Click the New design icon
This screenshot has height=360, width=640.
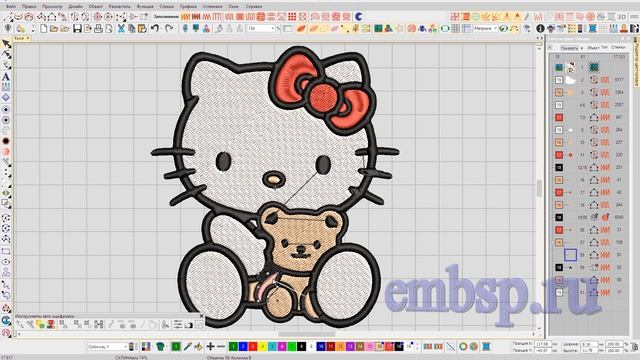click(44, 29)
